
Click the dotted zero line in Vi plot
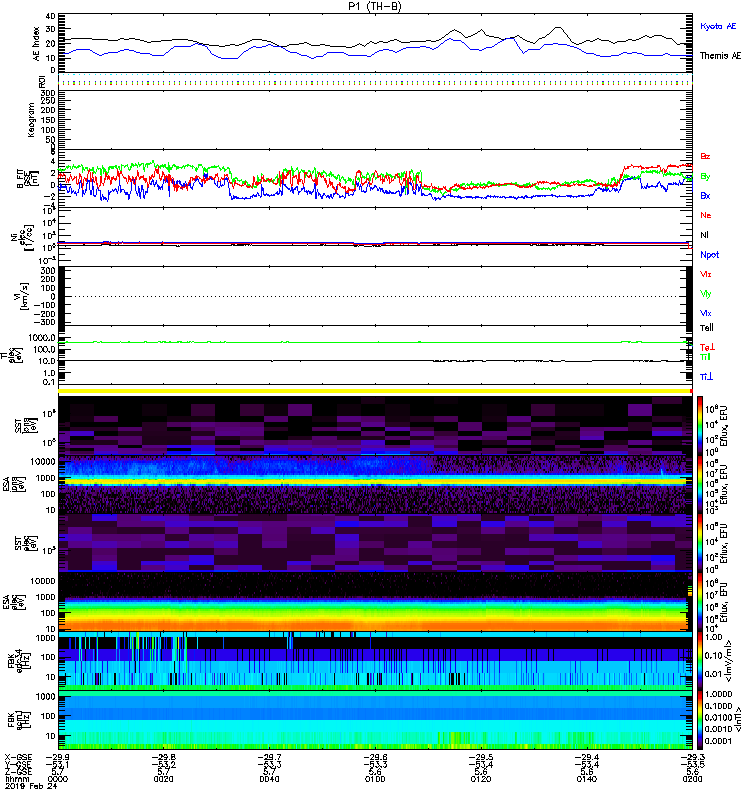(x=375, y=296)
